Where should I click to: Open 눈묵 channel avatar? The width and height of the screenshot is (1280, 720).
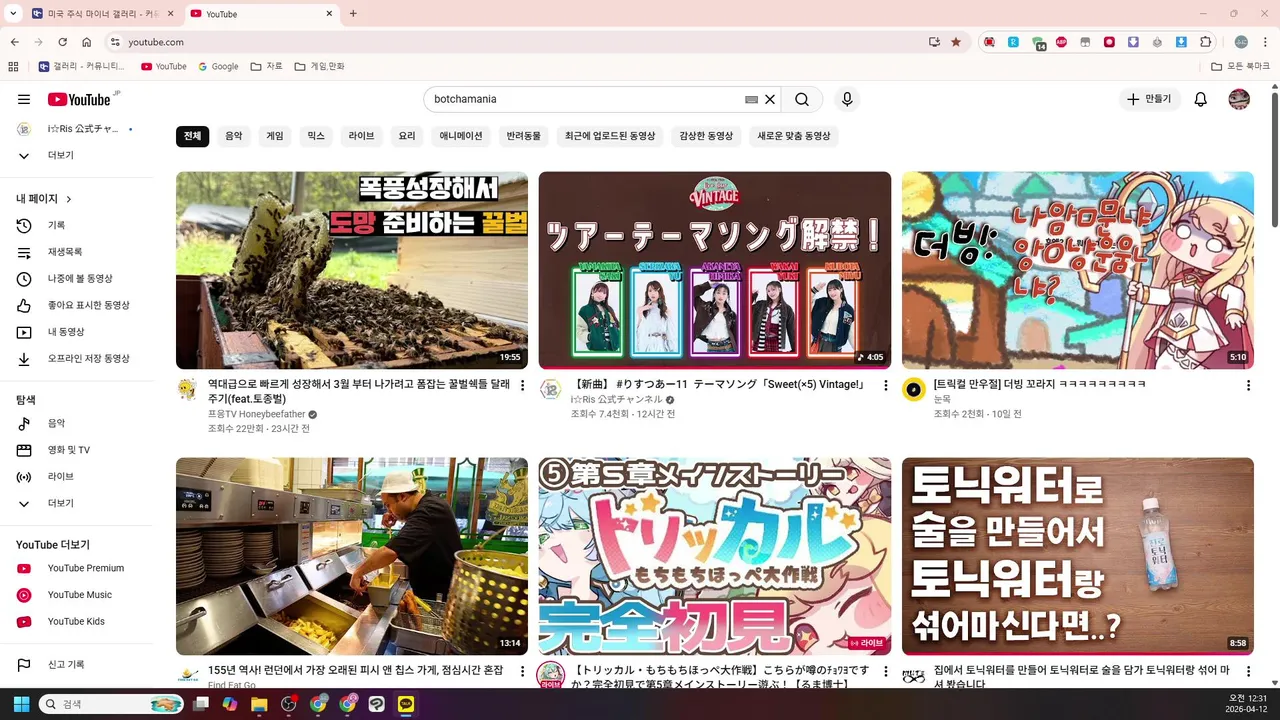pos(913,389)
